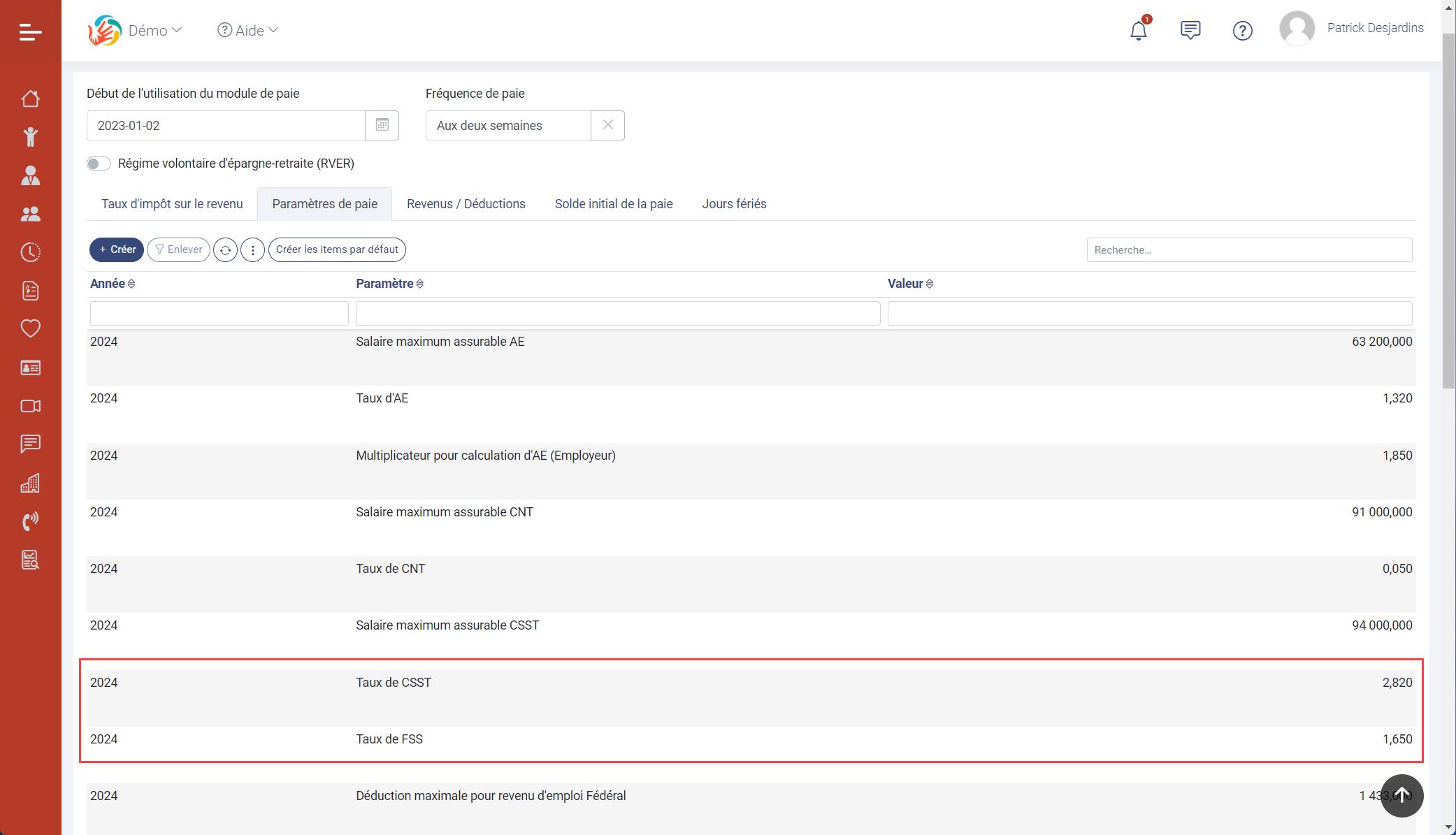Open the clock time-tracking sidebar icon
The width and height of the screenshot is (1456, 835).
point(30,252)
